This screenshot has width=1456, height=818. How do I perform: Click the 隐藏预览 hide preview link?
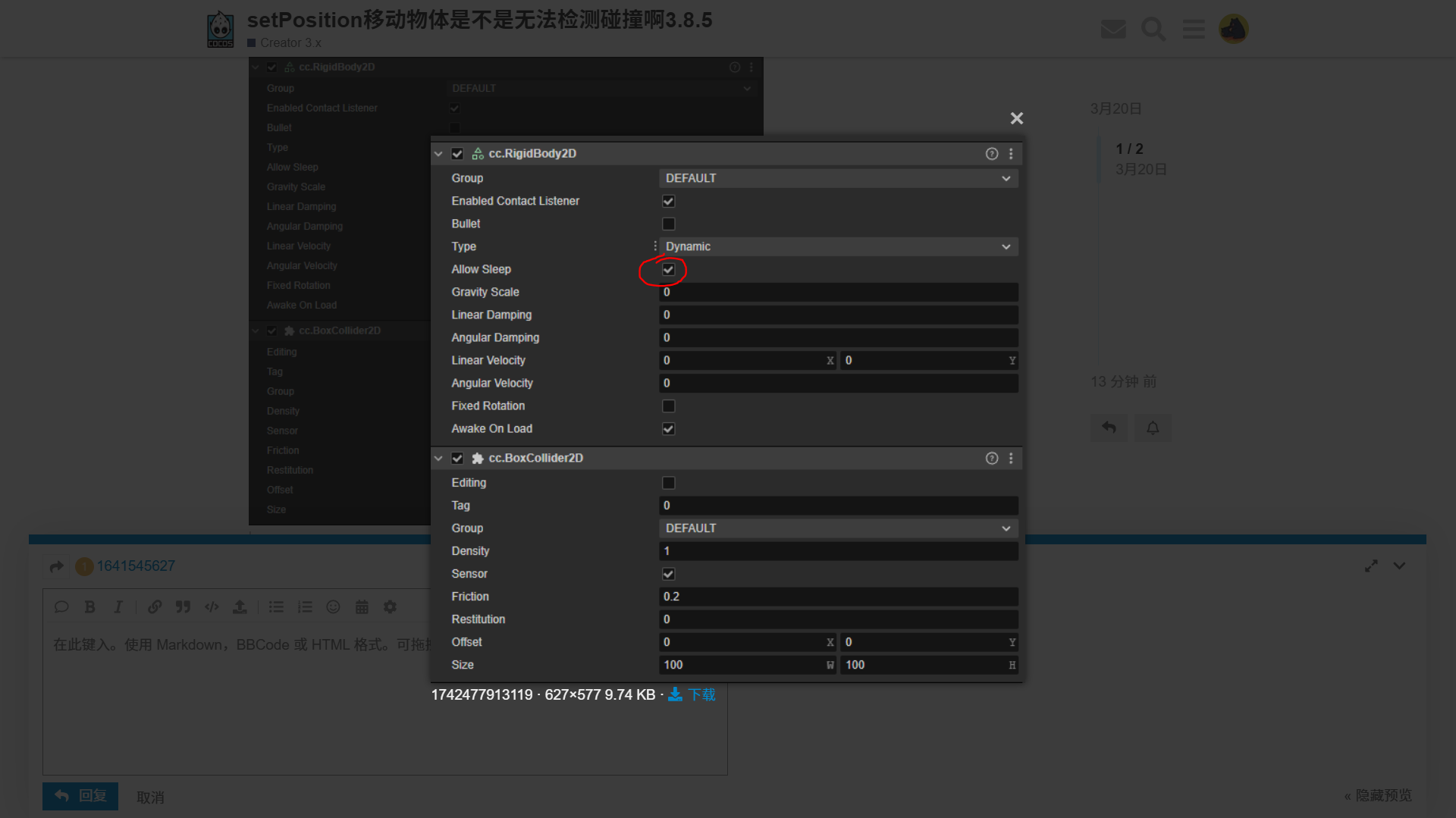(1378, 795)
